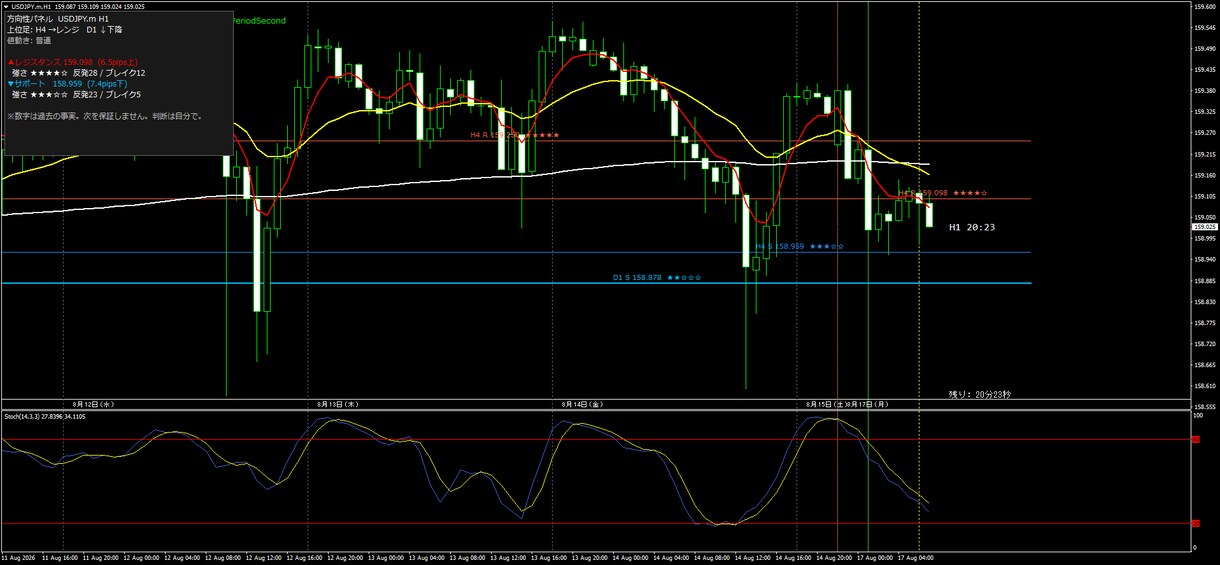The height and width of the screenshot is (565, 1220).
Task: Click the four-star resistance strength rating in panel
Action: (49, 73)
